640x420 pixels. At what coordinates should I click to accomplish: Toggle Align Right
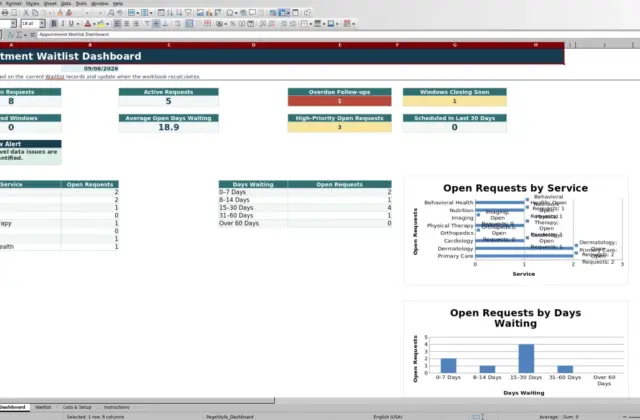click(136, 24)
